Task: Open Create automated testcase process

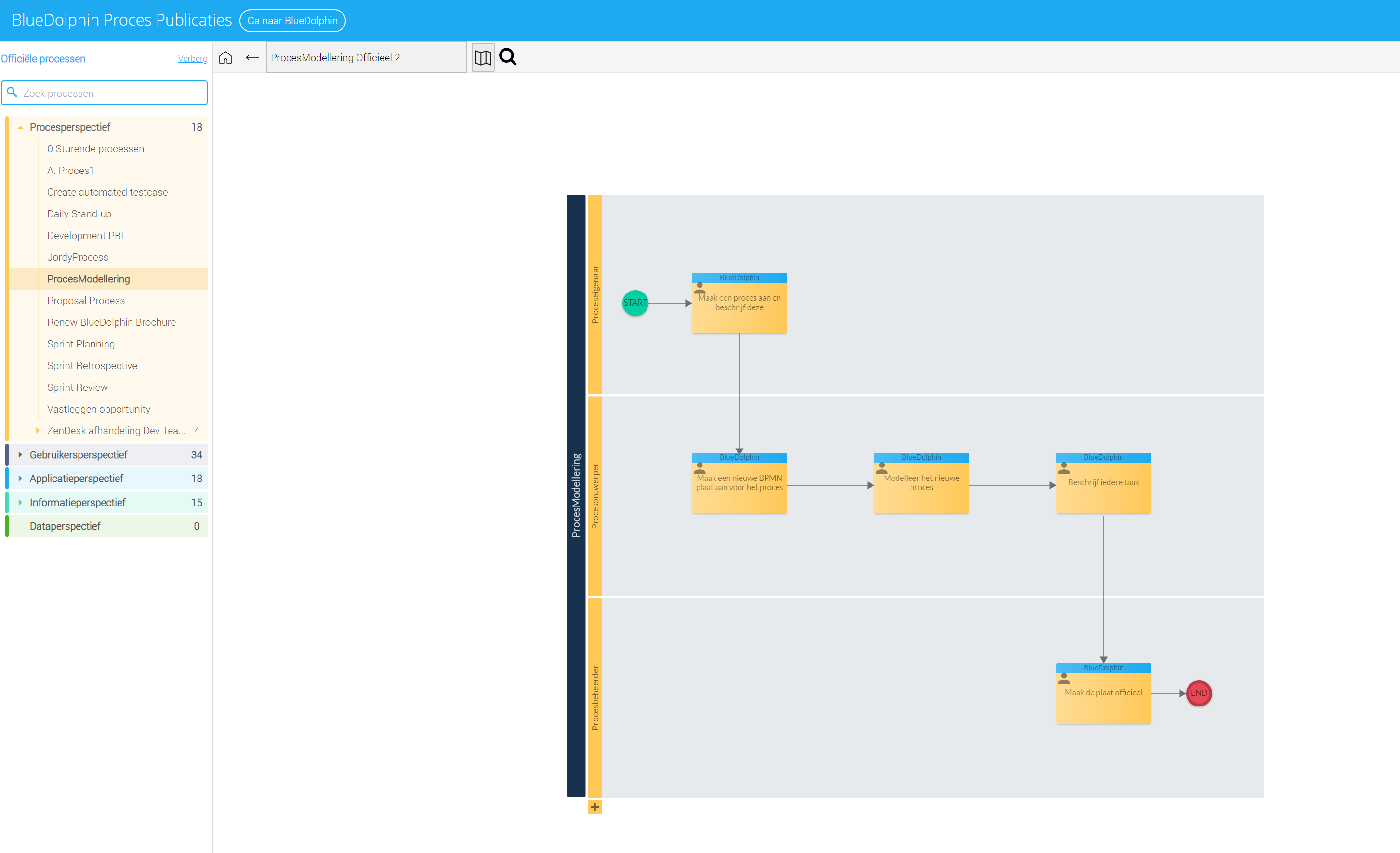Action: (x=107, y=192)
